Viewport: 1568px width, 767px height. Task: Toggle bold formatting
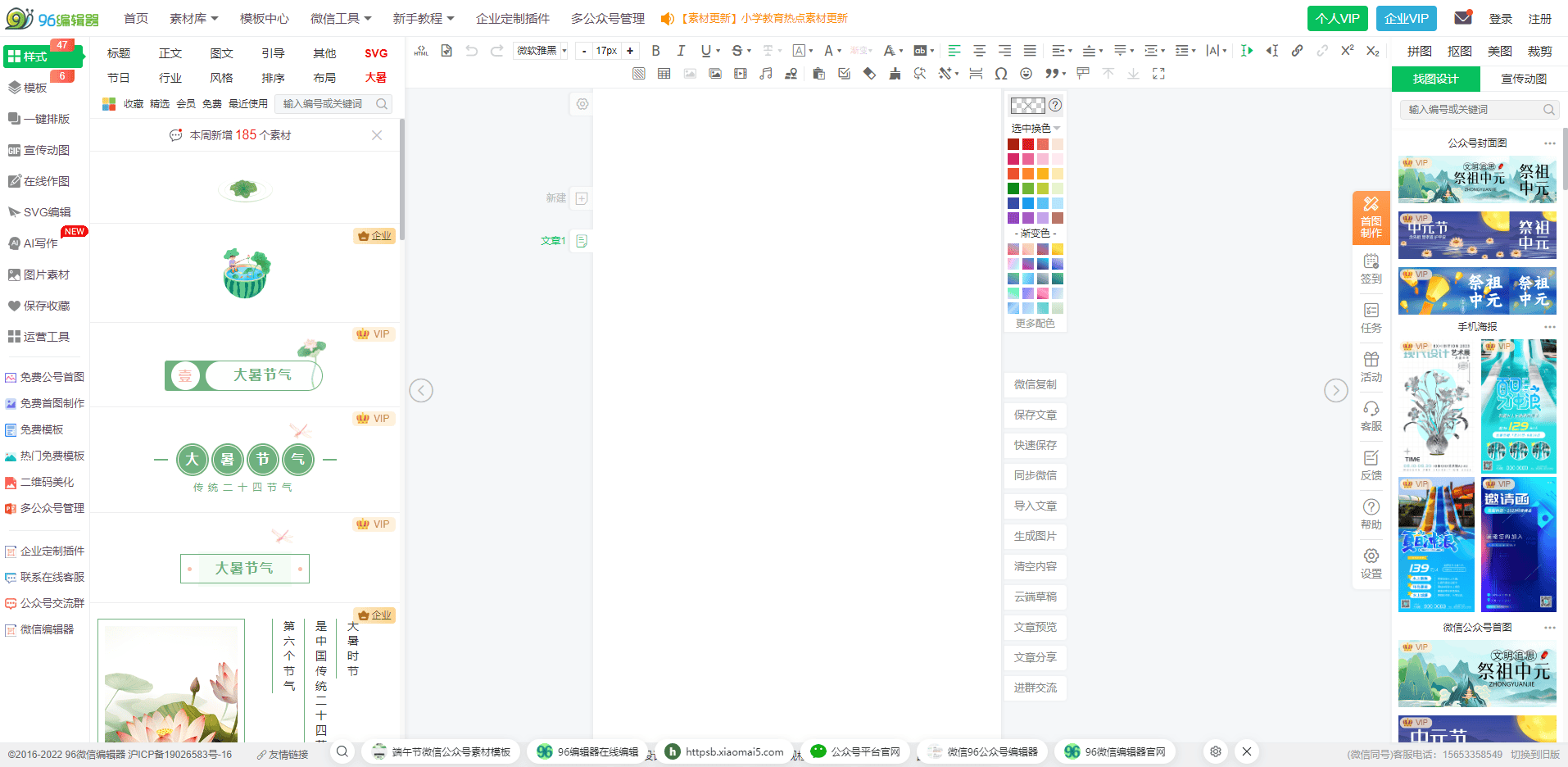pos(655,51)
